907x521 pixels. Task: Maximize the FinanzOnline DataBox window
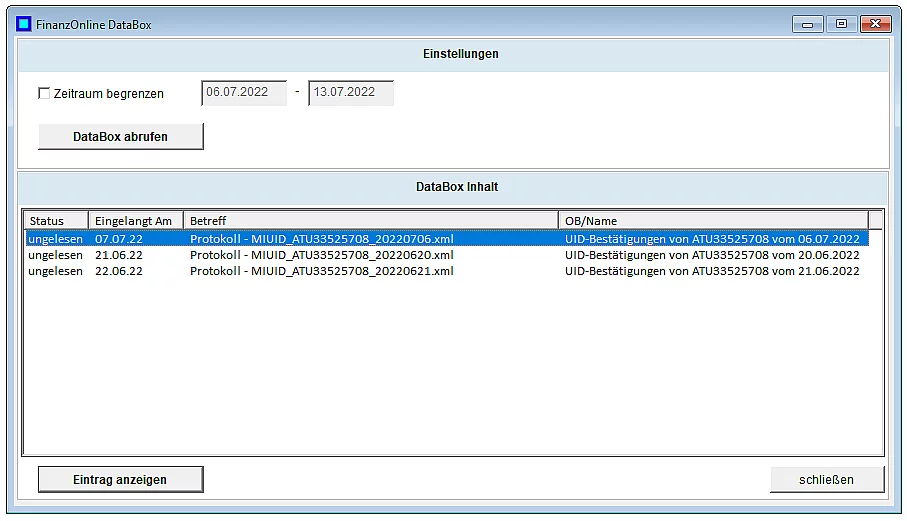tap(841, 24)
